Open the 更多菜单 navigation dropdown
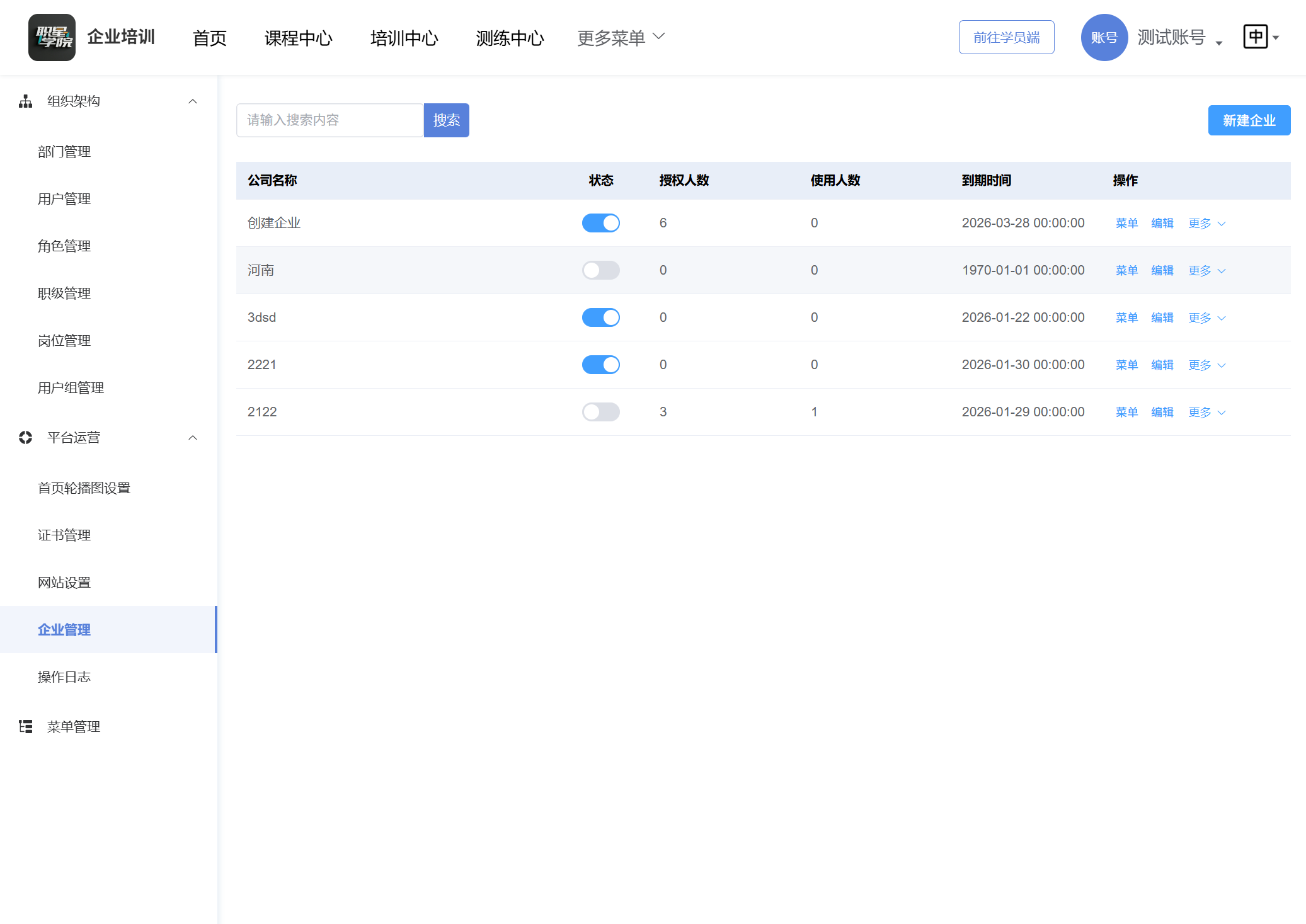The image size is (1306, 924). point(620,37)
